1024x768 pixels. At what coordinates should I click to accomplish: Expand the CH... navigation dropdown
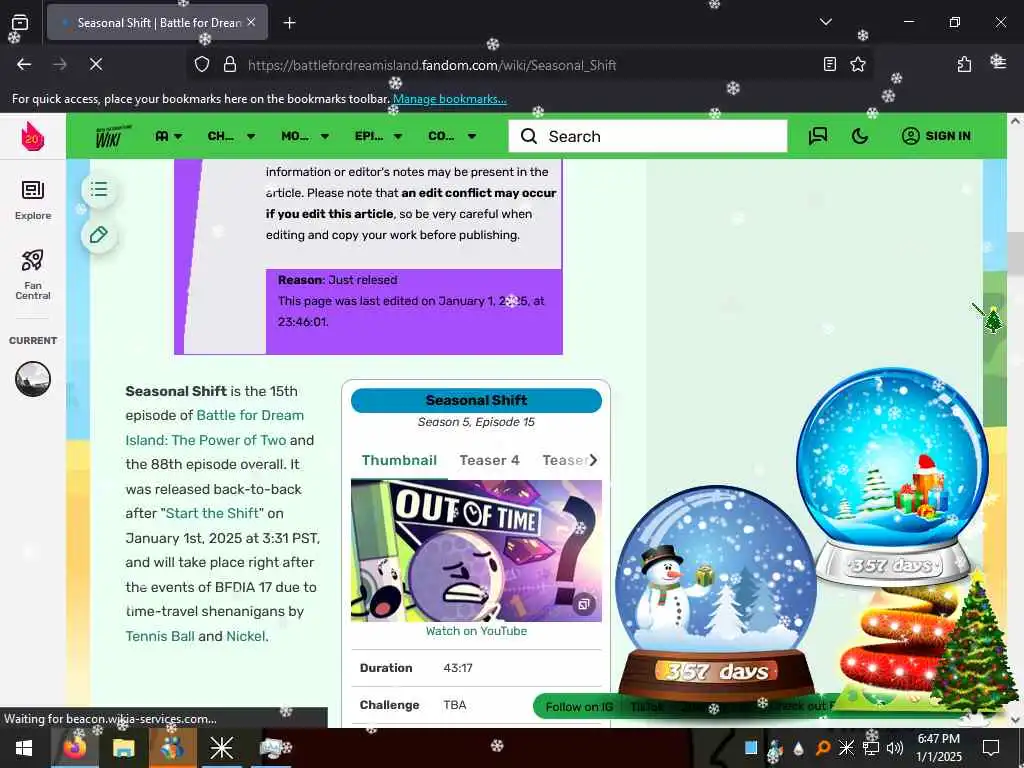point(231,136)
